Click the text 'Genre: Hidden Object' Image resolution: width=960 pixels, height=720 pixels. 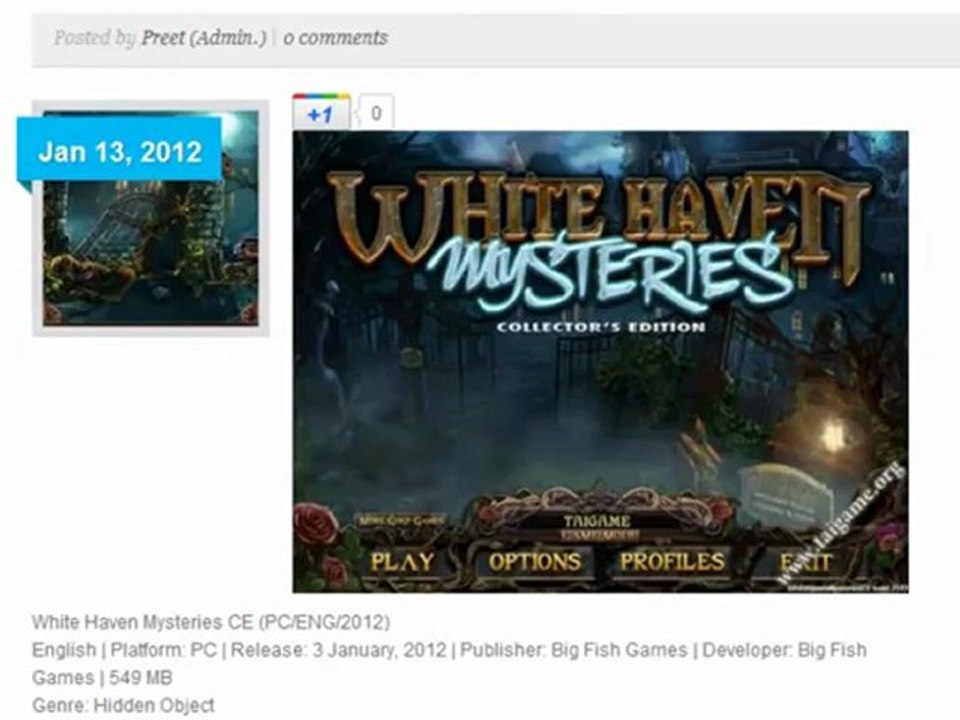(x=123, y=705)
